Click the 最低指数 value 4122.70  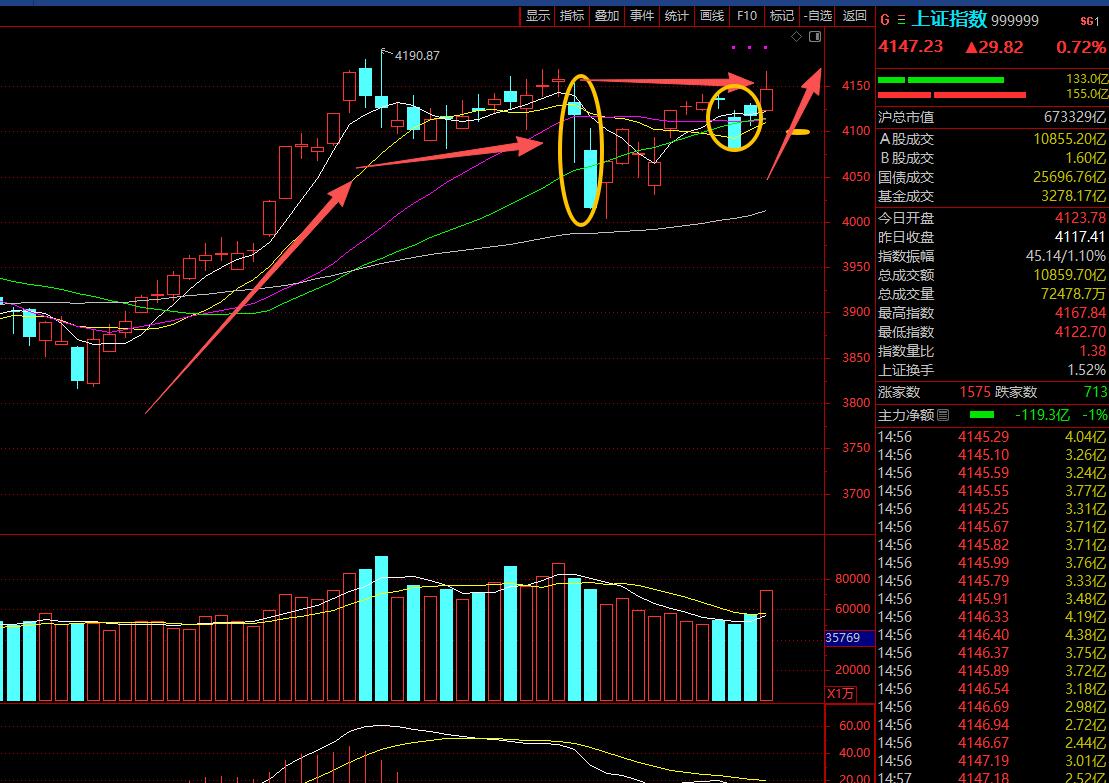1080,332
